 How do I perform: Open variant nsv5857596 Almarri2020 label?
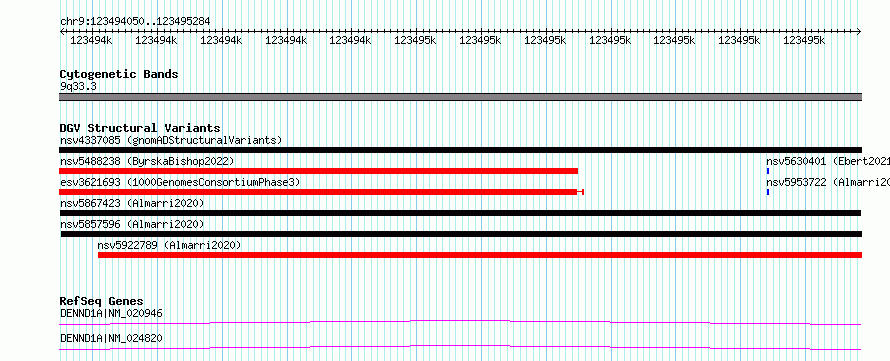132,224
